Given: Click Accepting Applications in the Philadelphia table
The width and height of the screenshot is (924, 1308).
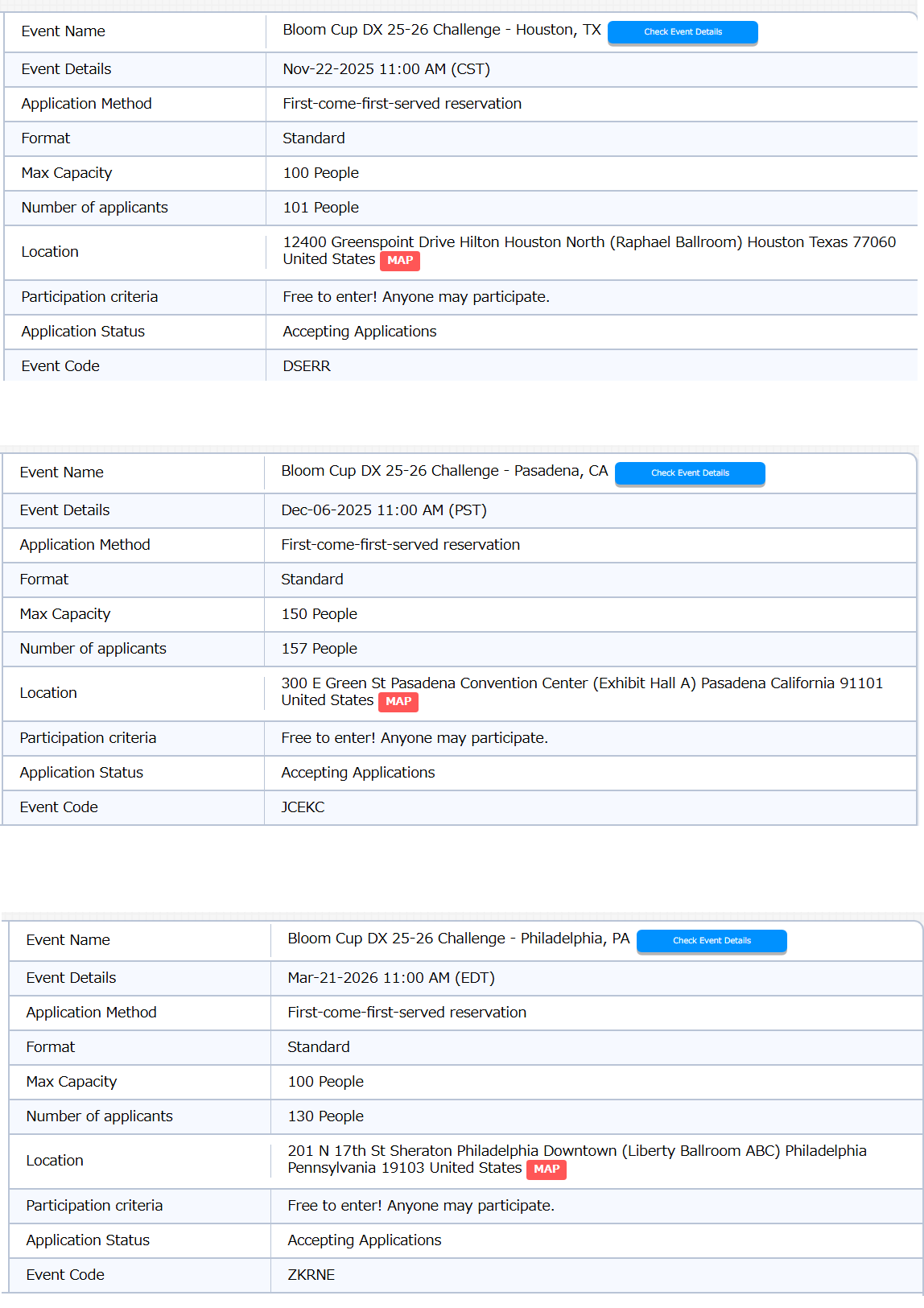Looking at the screenshot, I should (365, 1240).
